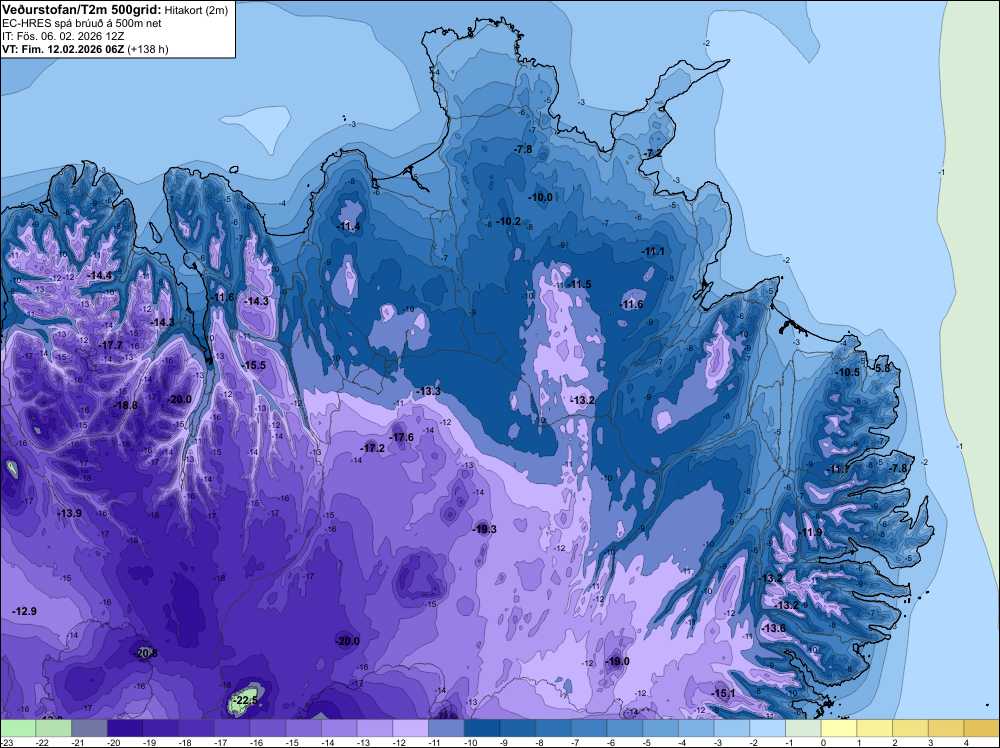The height and width of the screenshot is (748, 1000).
Task: Click the light yellow 0 legend swatch
Action: pos(839,728)
